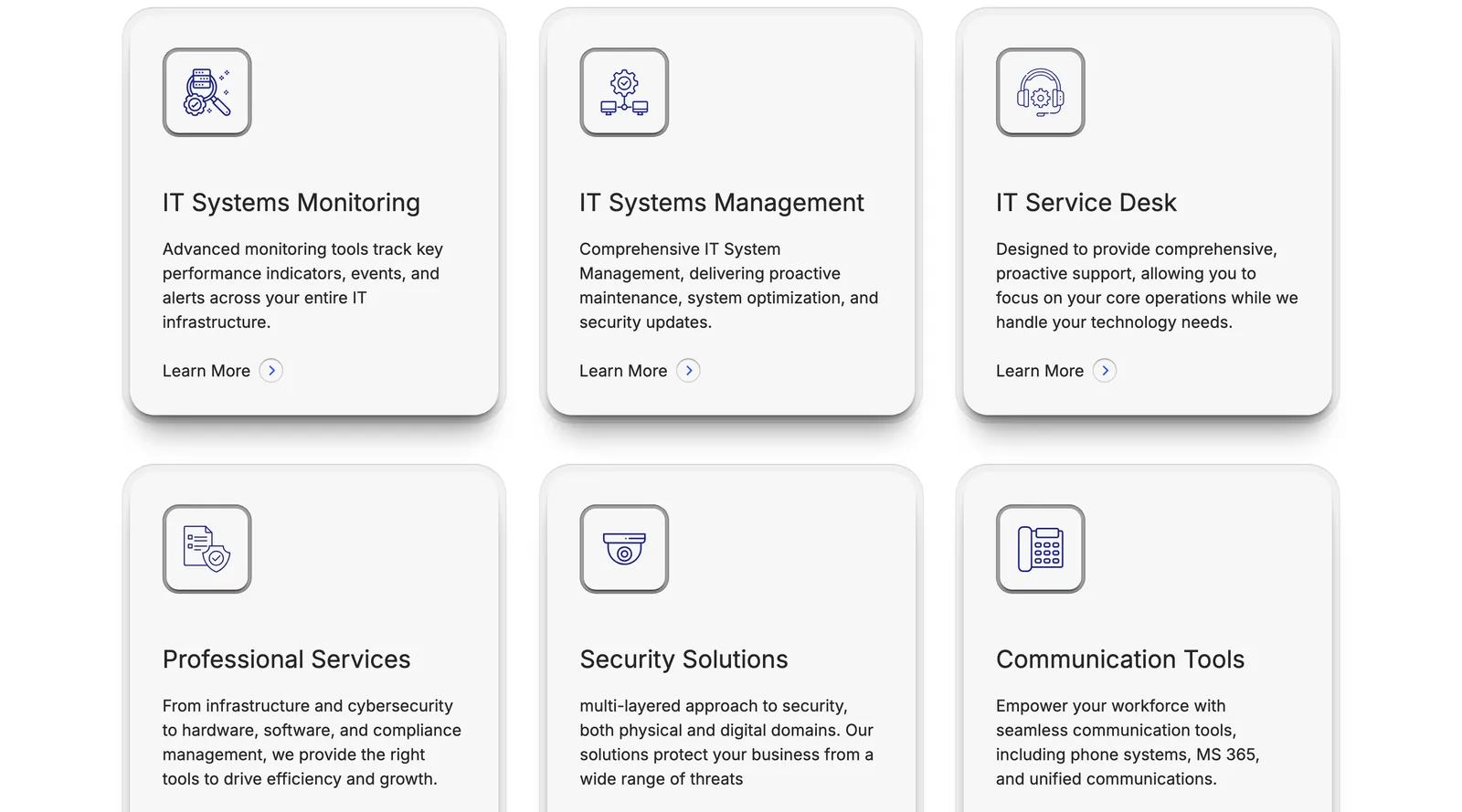Select the IT Systems Monitoring heading
Image resolution: width=1462 pixels, height=812 pixels.
pyautogui.click(x=291, y=203)
